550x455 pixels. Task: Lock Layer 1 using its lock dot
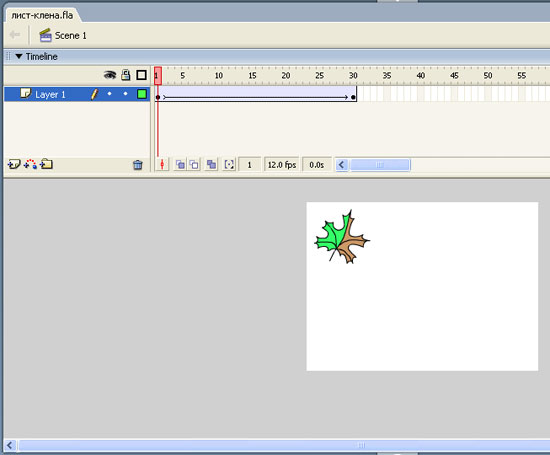tap(125, 94)
